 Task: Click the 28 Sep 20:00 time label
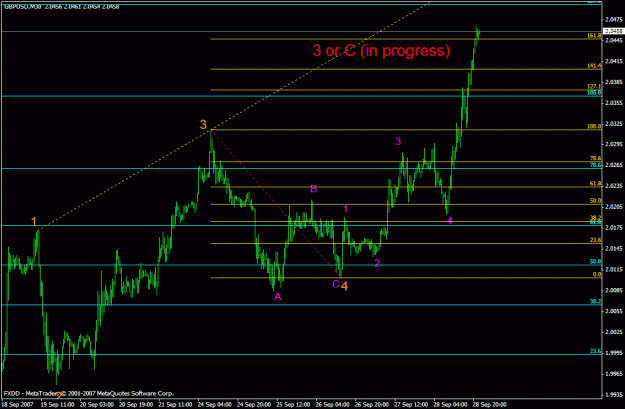tap(490, 404)
